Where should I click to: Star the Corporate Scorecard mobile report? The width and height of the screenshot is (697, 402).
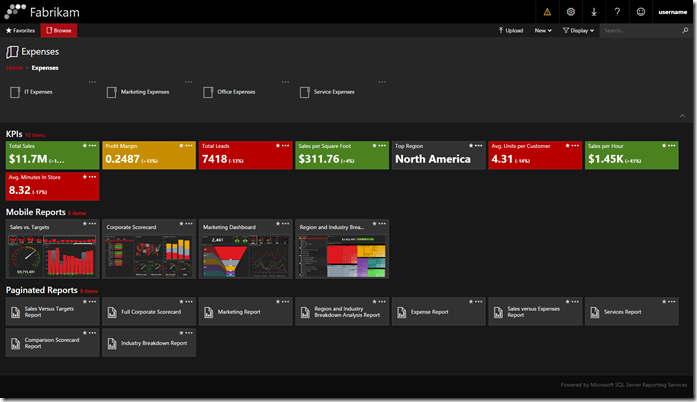(181, 223)
